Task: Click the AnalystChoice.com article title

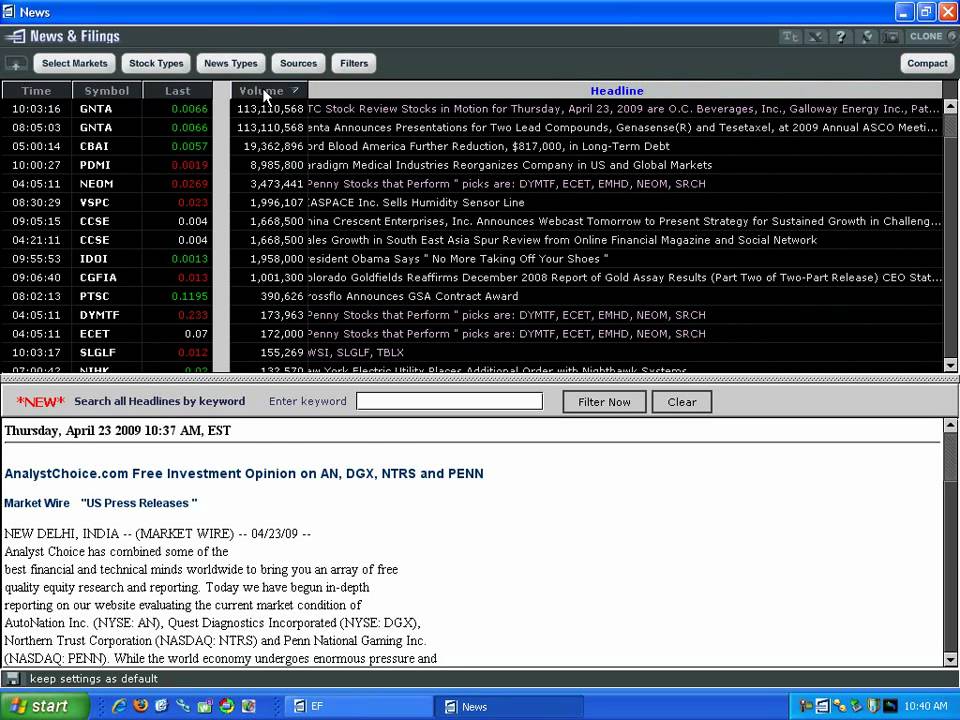Action: click(x=244, y=474)
